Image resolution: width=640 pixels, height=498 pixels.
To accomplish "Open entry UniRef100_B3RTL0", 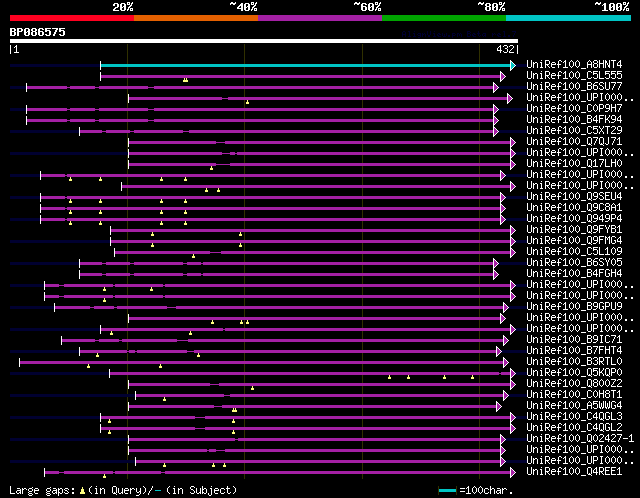I will click(574, 362).
